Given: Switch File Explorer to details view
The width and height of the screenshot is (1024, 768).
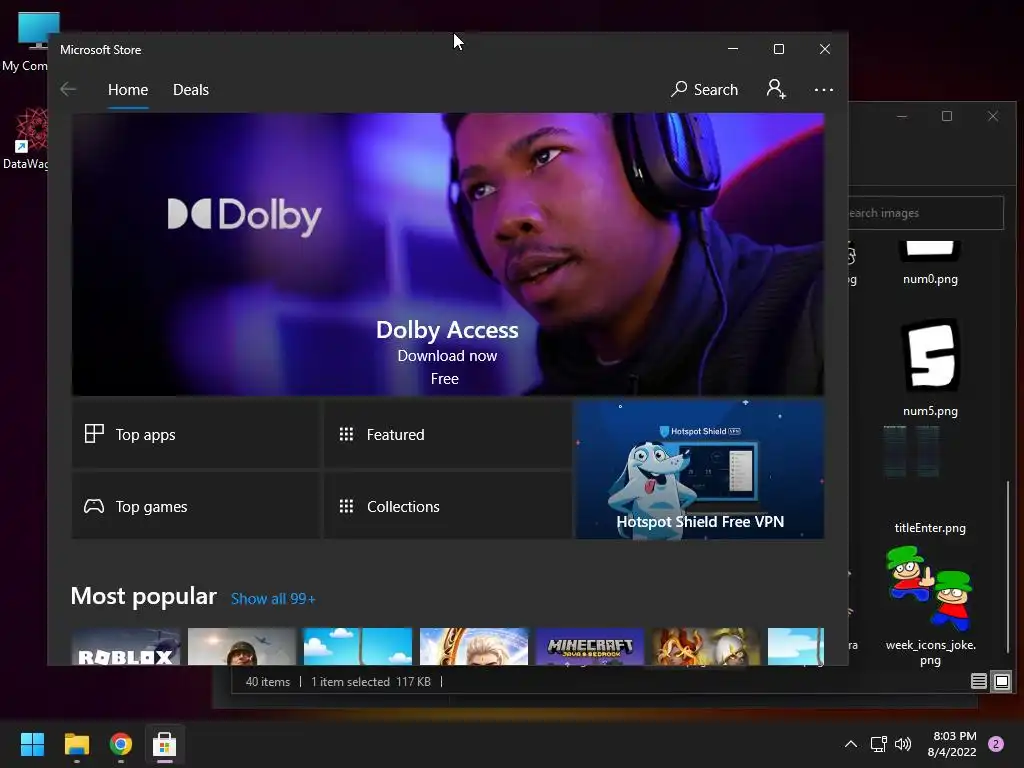Looking at the screenshot, I should [x=978, y=682].
